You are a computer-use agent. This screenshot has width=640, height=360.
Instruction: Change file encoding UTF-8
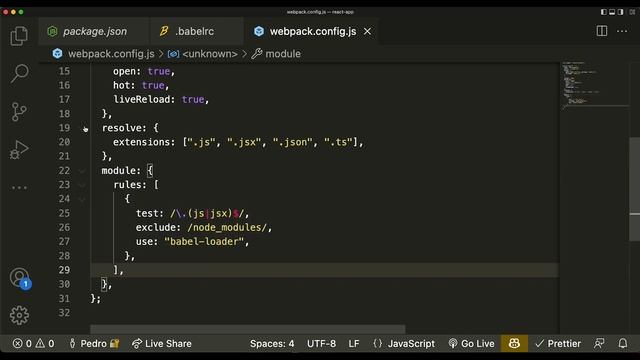321,344
